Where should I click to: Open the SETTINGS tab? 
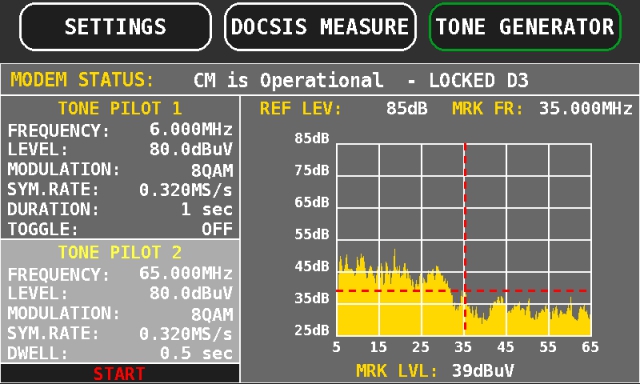pos(115,27)
